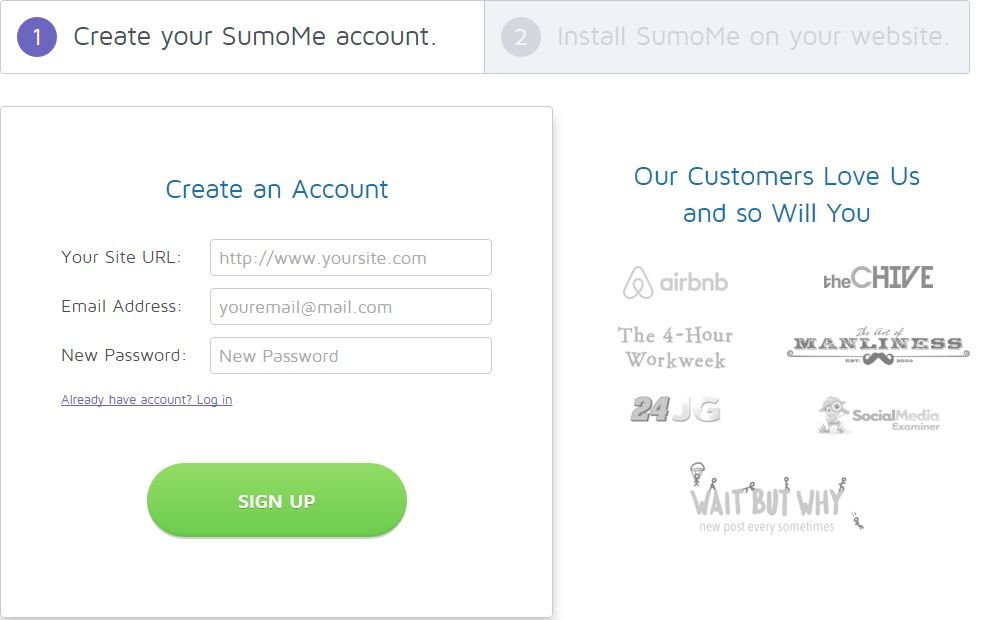Click the airbnb logo
Viewport: 1000px width, 620px height.
pyautogui.click(x=676, y=282)
